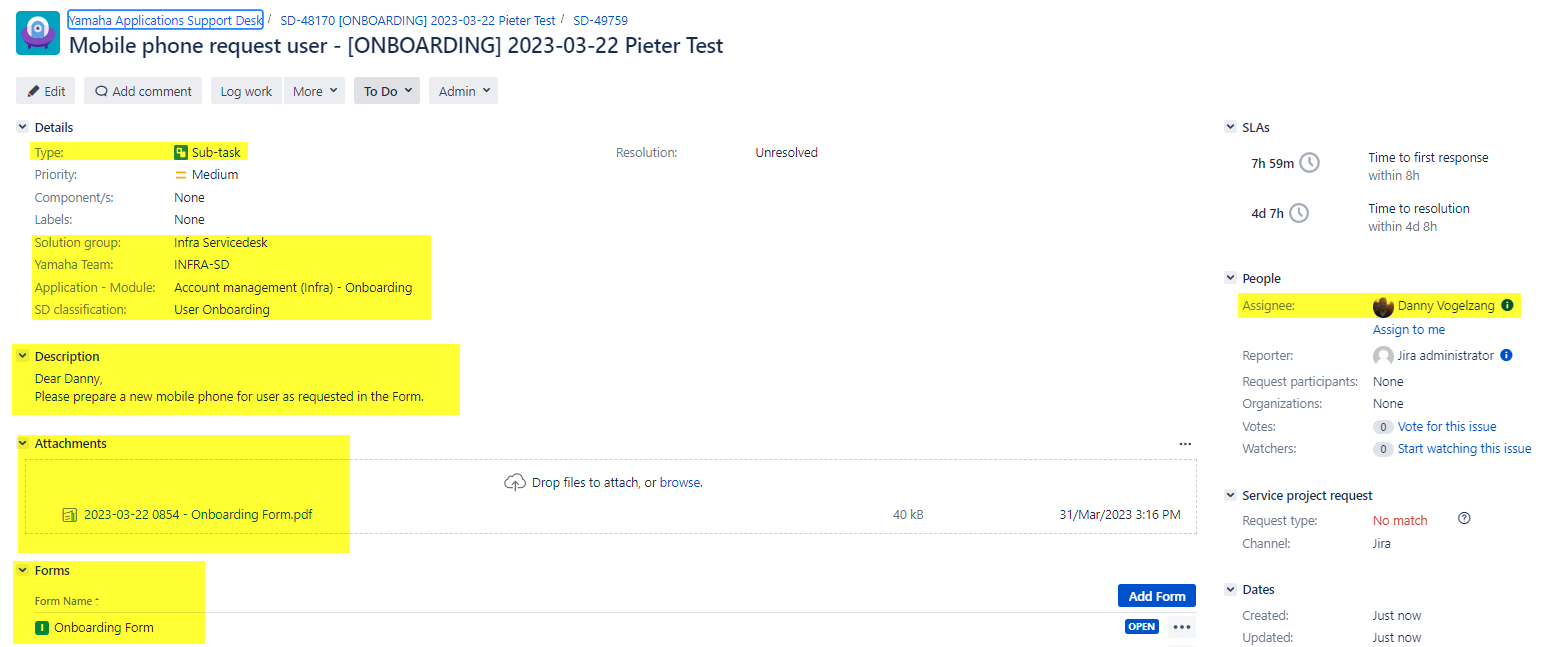Click the Votes count badge
The image size is (1557, 647).
pos(1383,427)
